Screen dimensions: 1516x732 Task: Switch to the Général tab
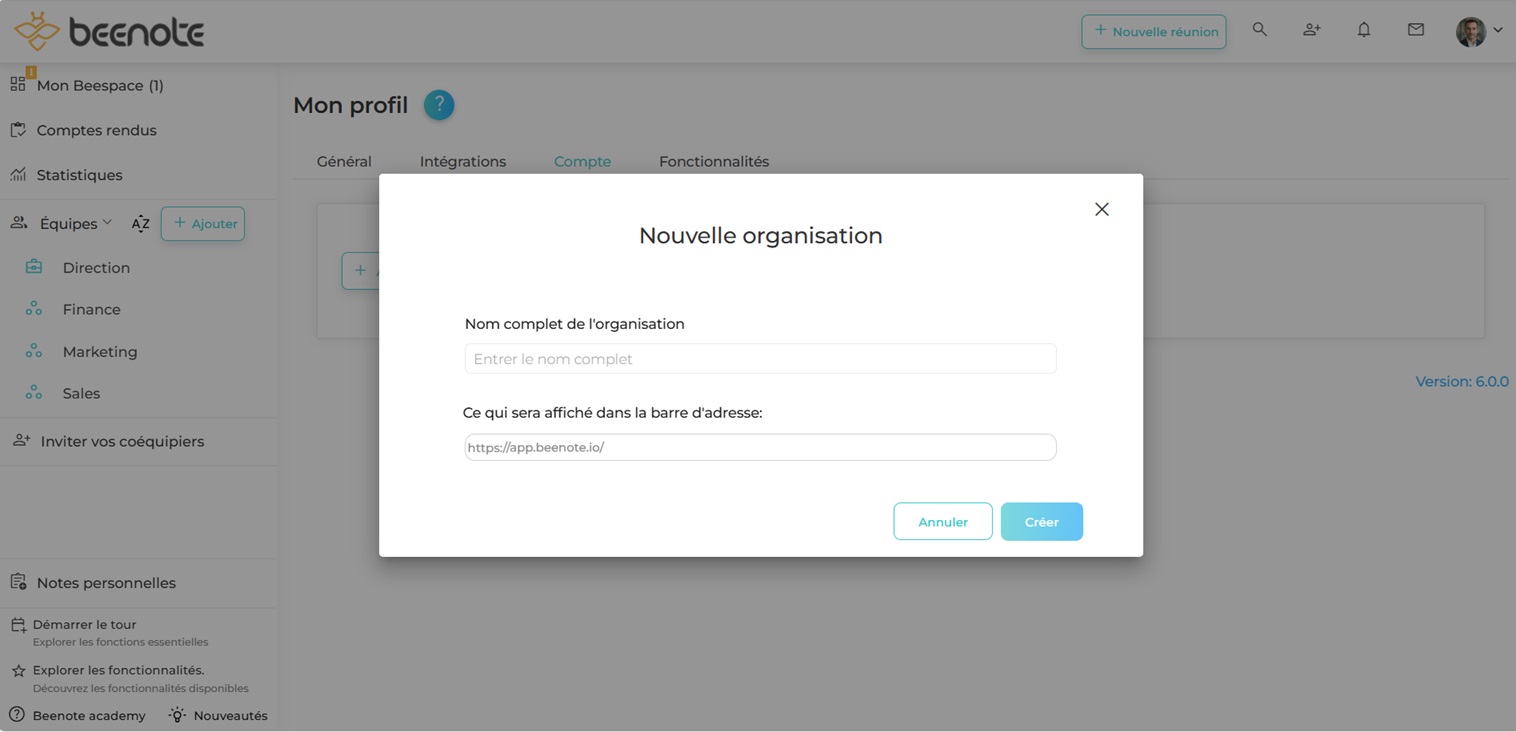point(344,162)
